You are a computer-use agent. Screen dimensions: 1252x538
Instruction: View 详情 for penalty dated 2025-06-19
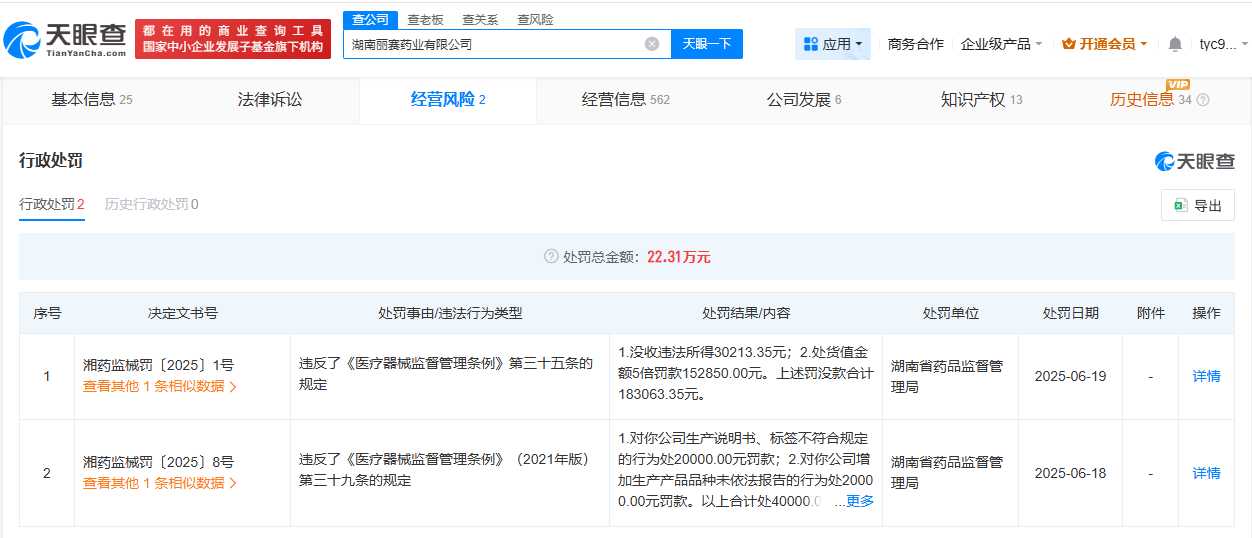1206,376
